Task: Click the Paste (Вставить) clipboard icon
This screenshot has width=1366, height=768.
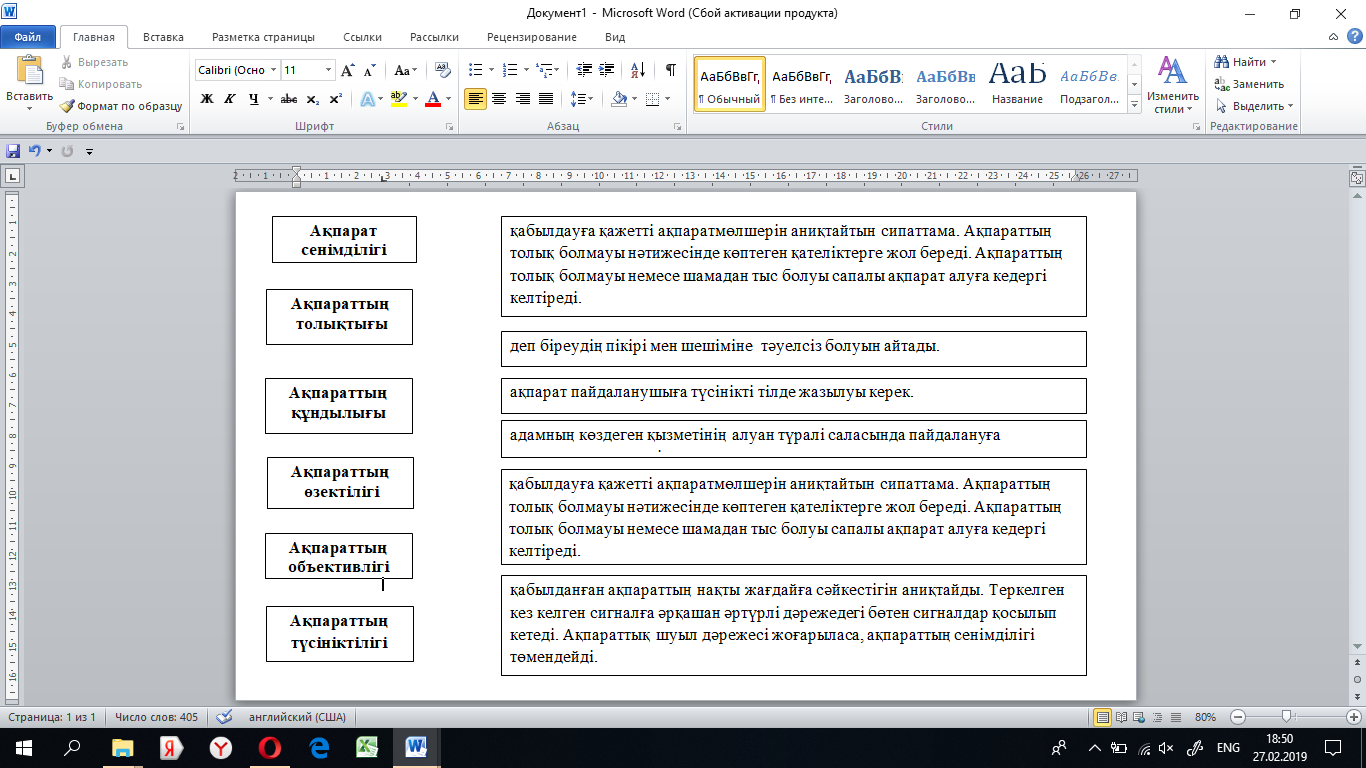Action: tap(29, 70)
